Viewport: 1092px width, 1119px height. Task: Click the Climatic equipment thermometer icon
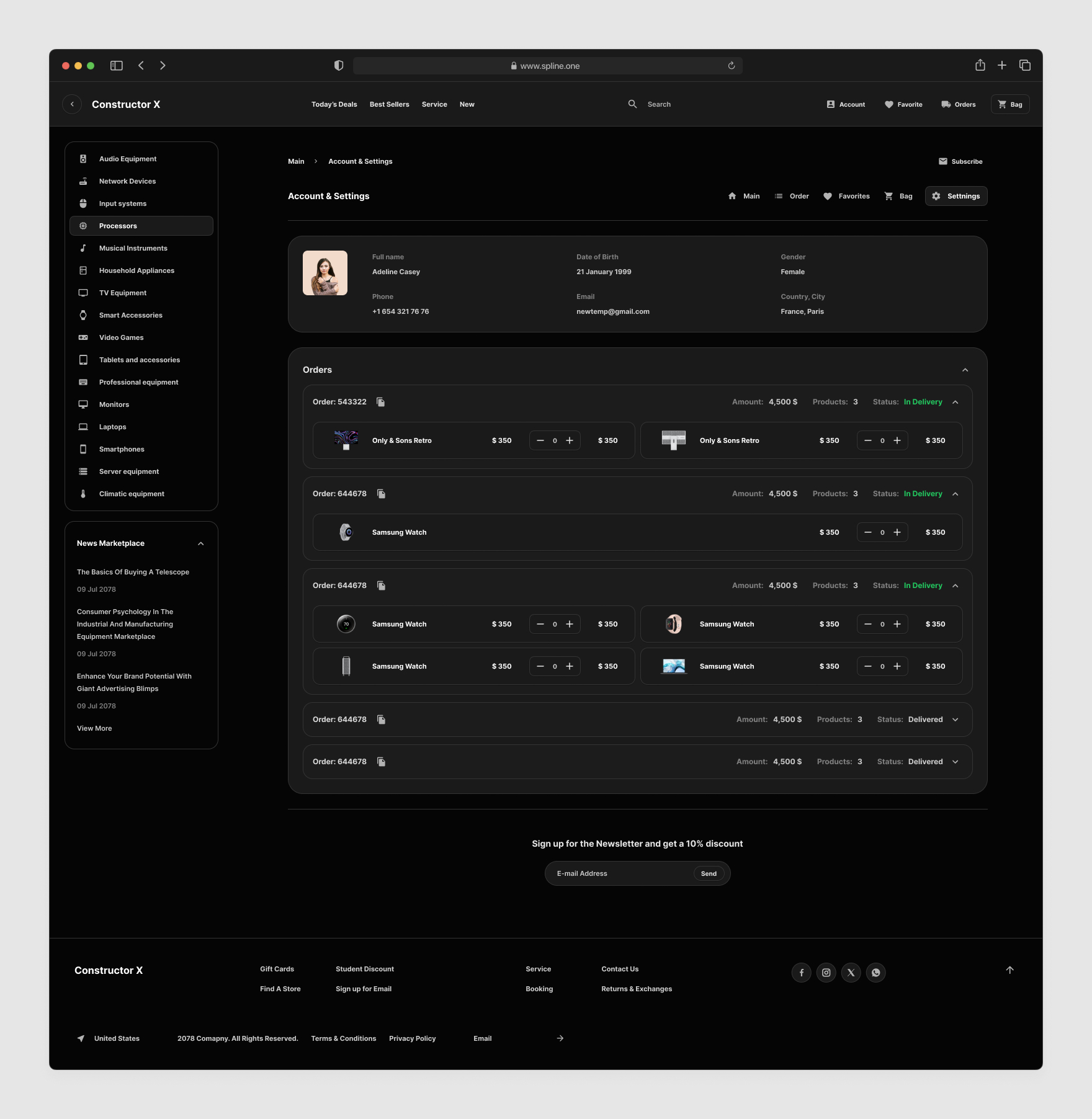tap(83, 494)
